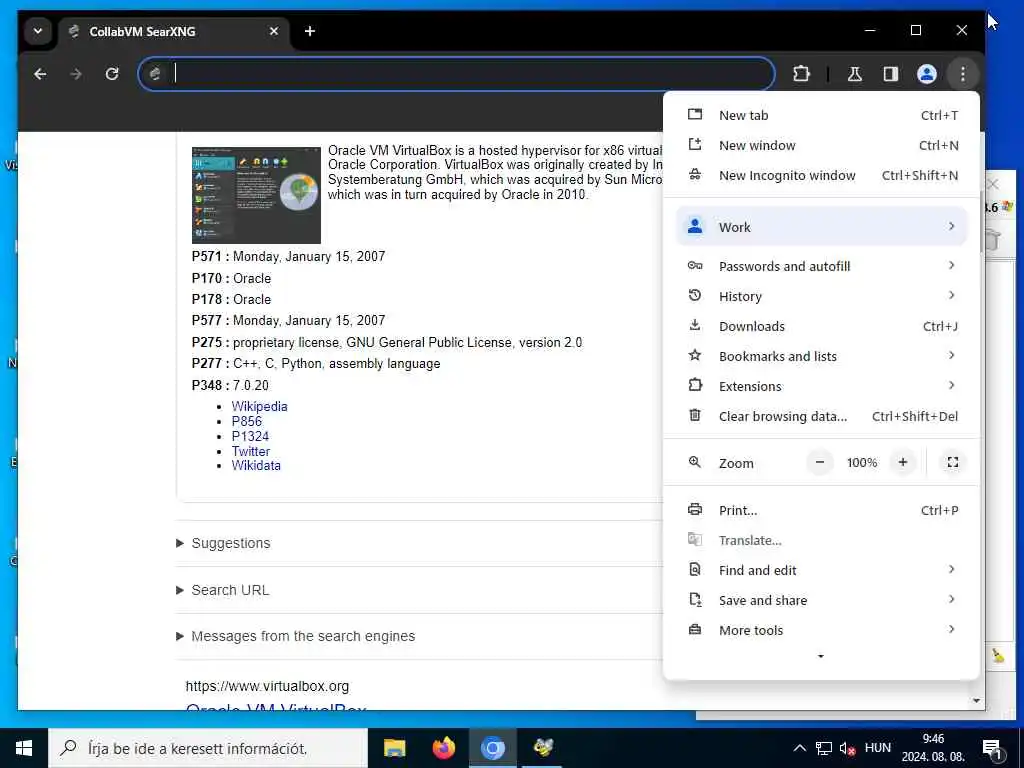Open the Wikidata link
Screen dimensions: 1024x768
click(256, 466)
